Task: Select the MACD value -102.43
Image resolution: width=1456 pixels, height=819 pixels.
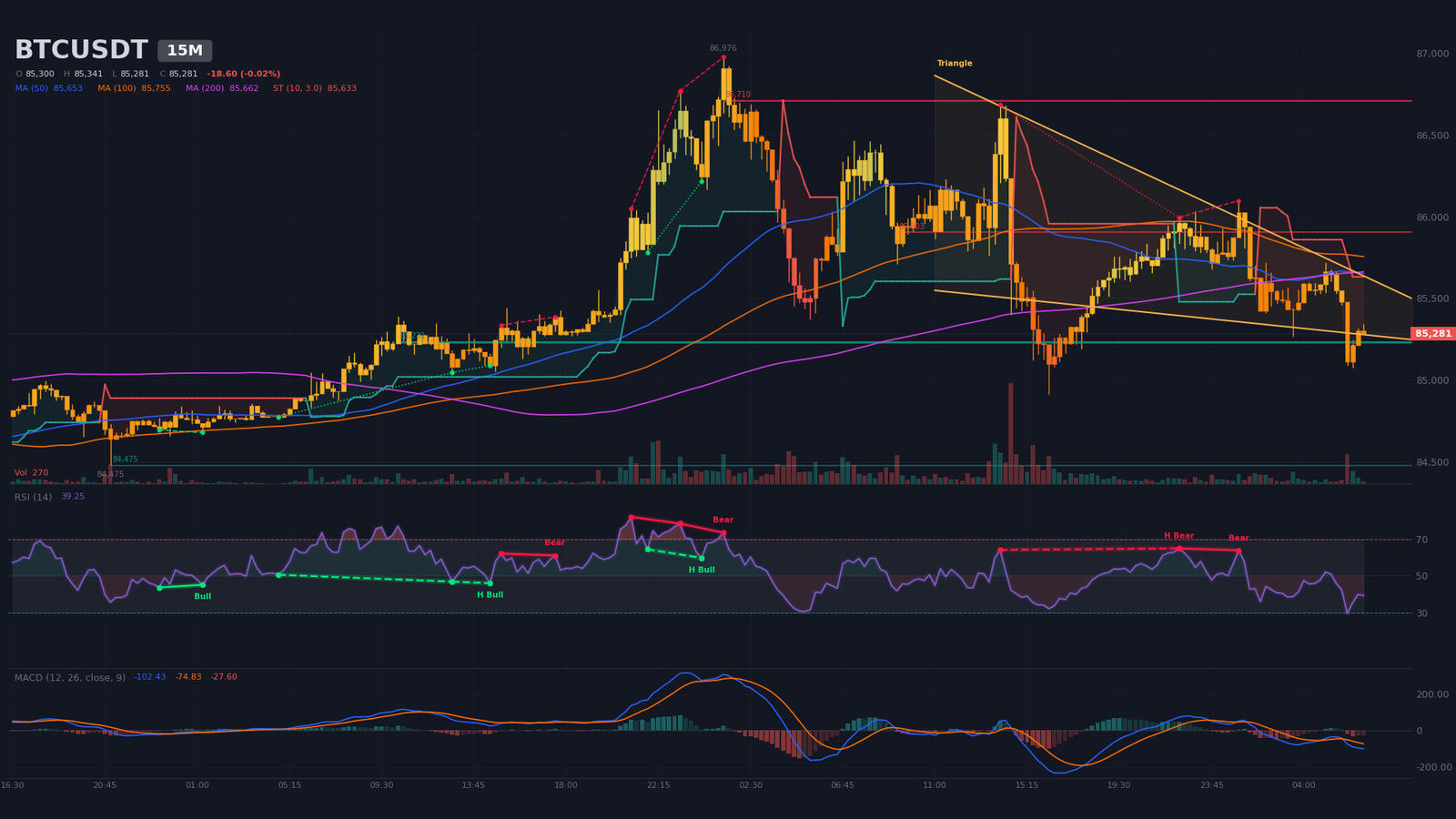Action: click(150, 677)
